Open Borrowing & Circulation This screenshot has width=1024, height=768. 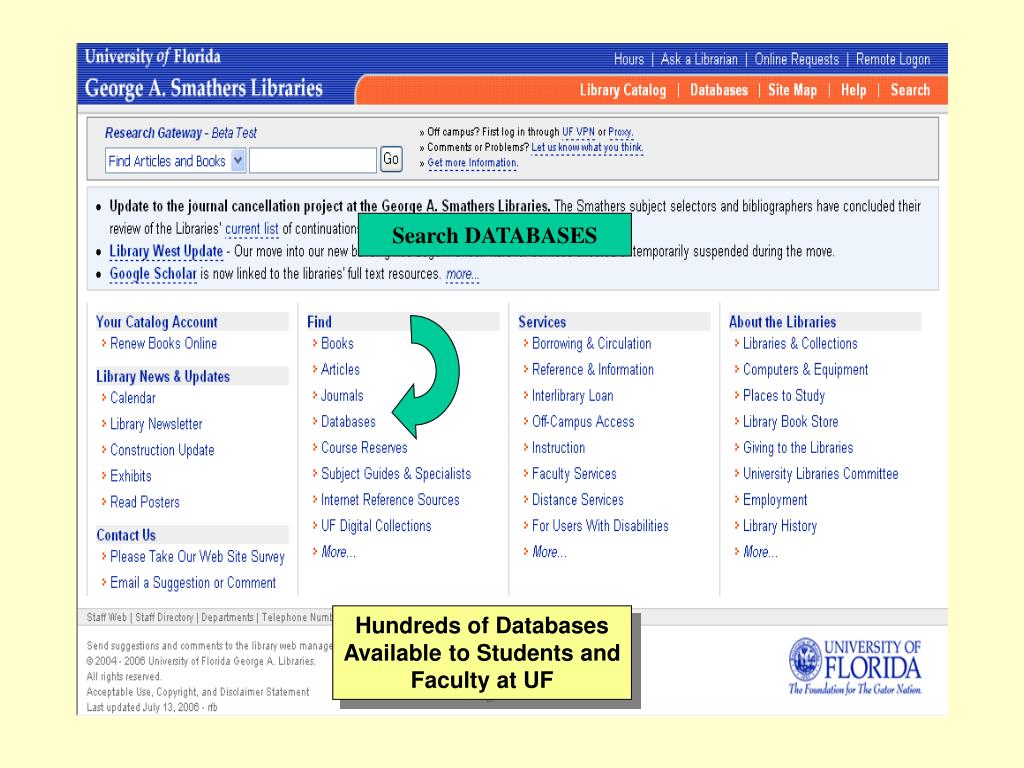[592, 344]
